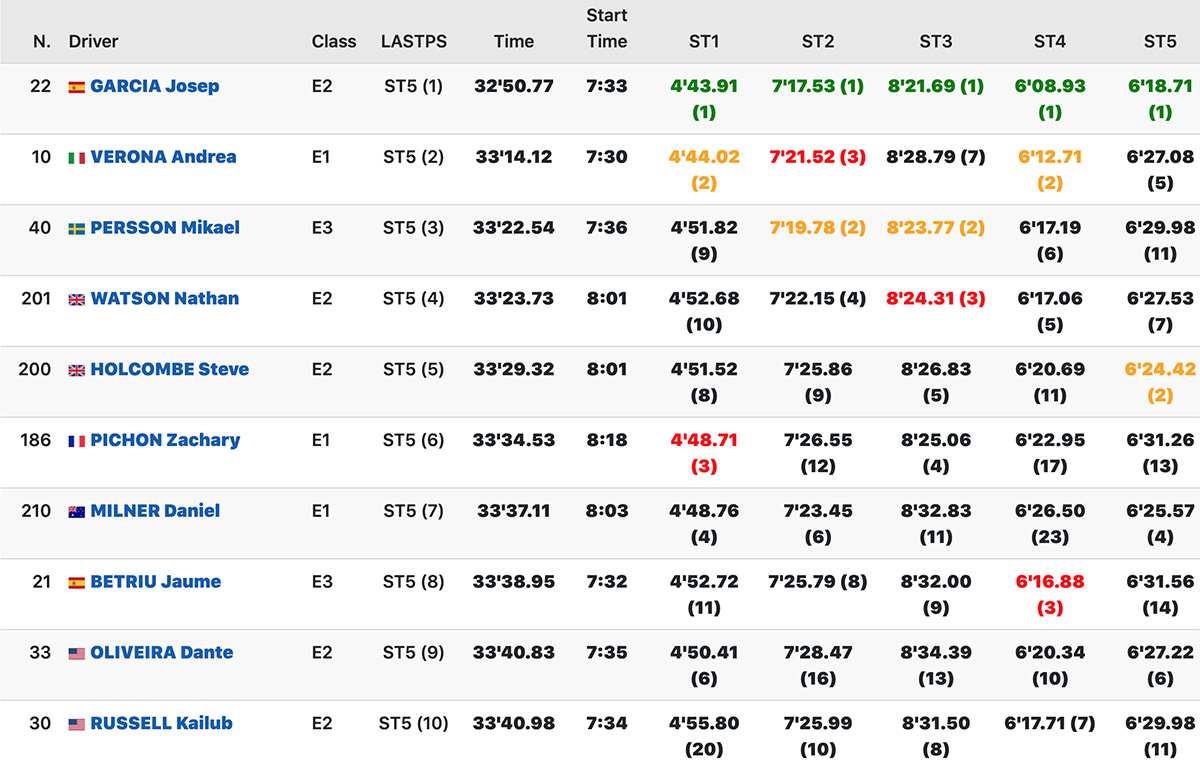Click ST5 (10) last stage cell
The height and width of the screenshot is (769, 1200).
click(x=414, y=725)
